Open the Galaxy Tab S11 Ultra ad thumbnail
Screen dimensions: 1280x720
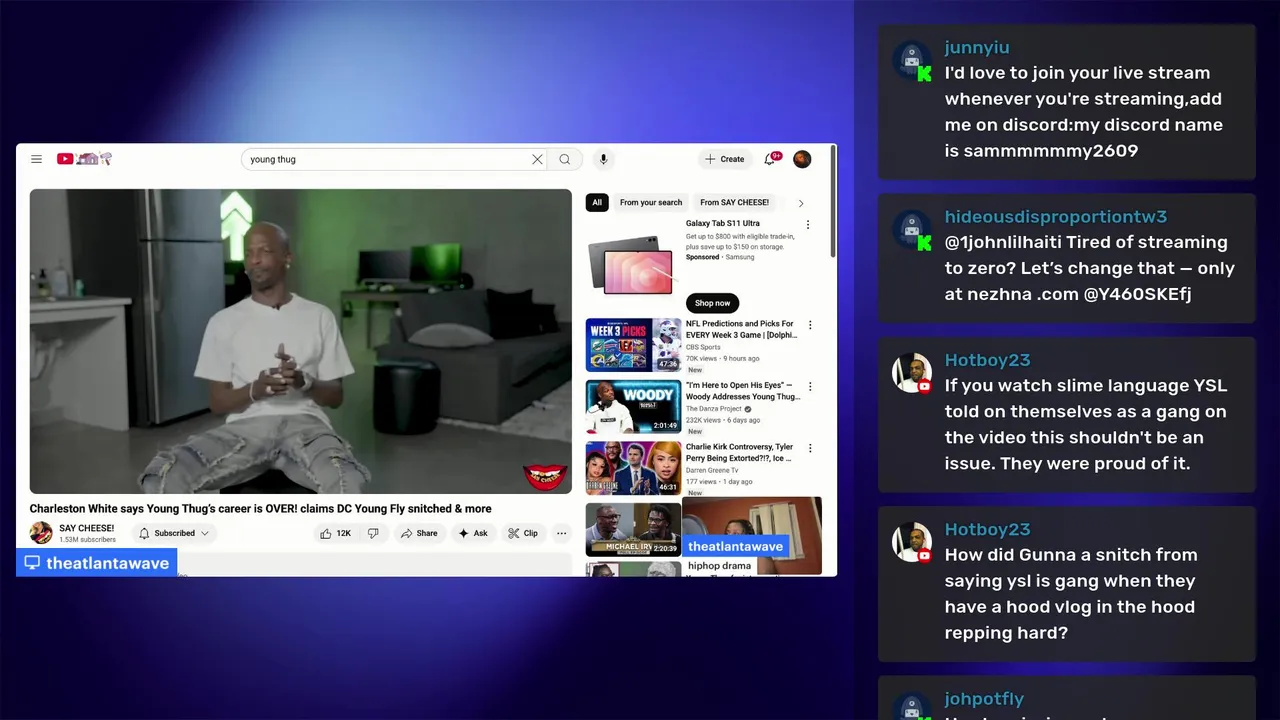coord(633,264)
